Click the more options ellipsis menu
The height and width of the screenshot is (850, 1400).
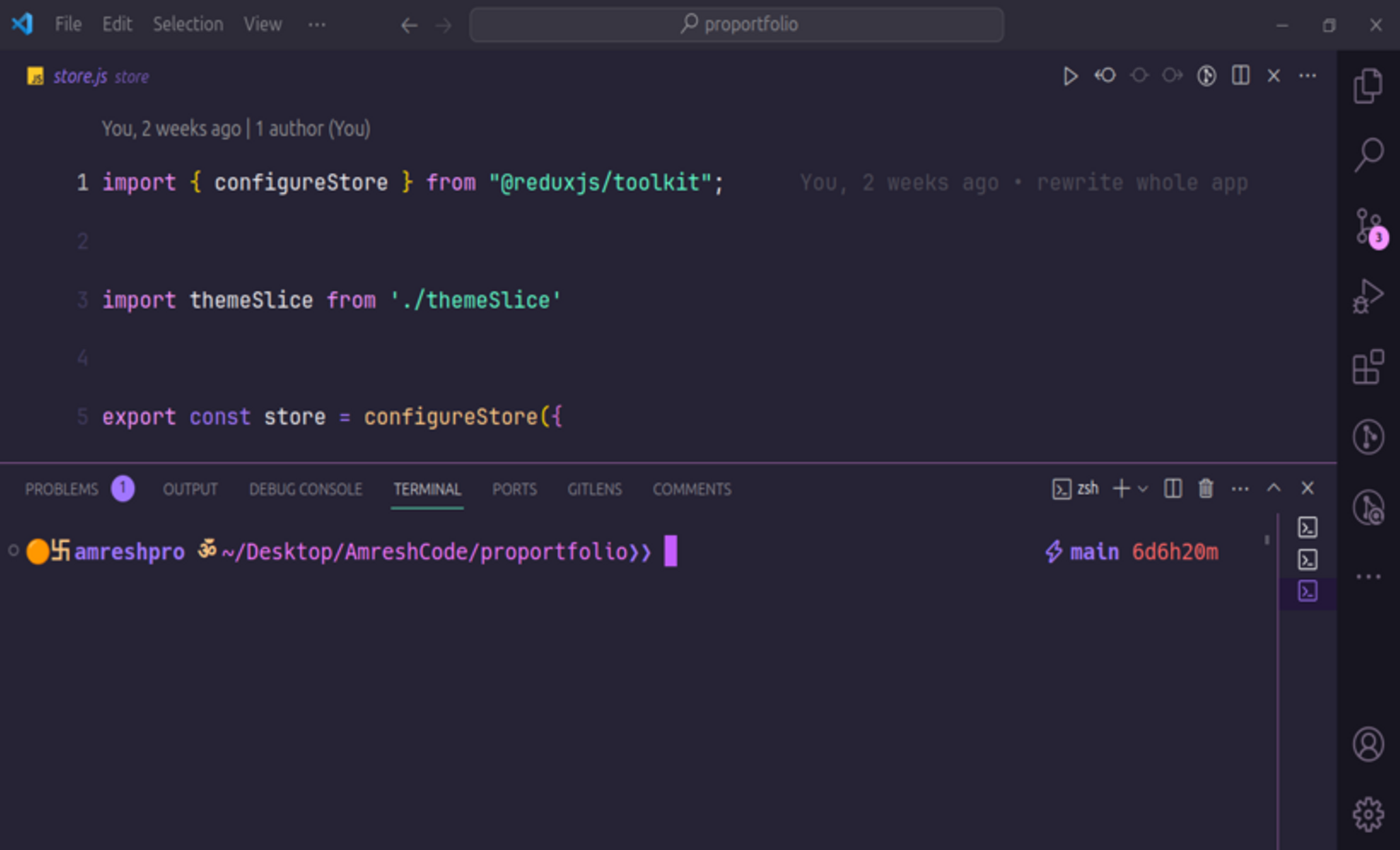(x=1307, y=75)
